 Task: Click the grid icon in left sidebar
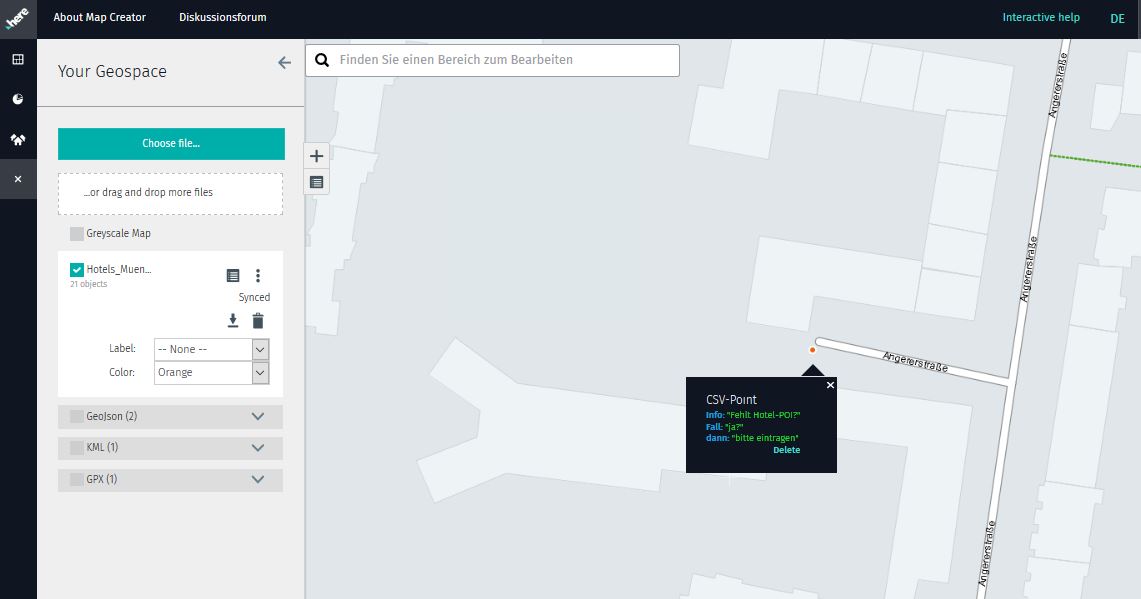coord(18,60)
